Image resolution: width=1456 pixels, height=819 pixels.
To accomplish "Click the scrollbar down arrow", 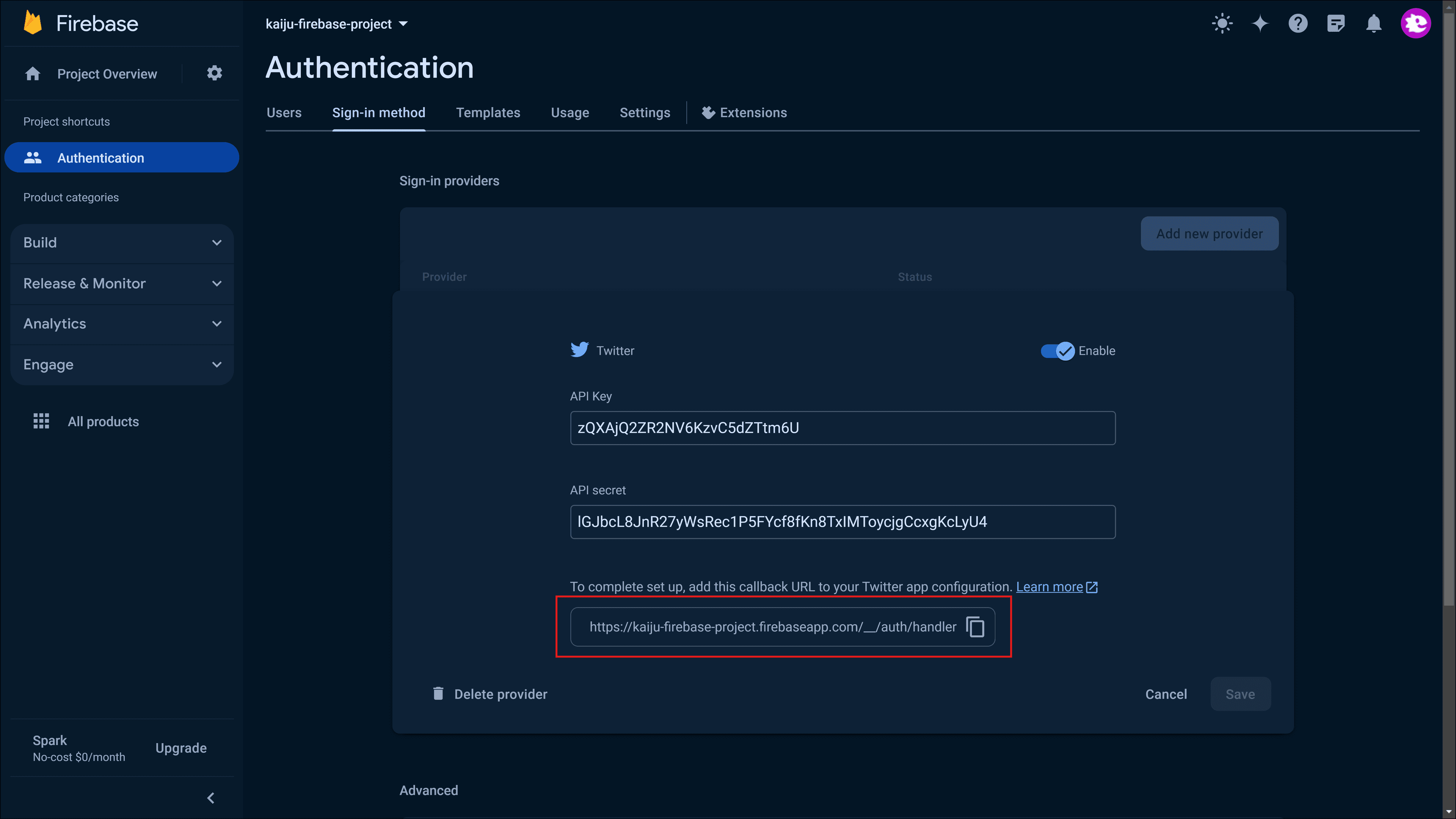I will click(1449, 812).
